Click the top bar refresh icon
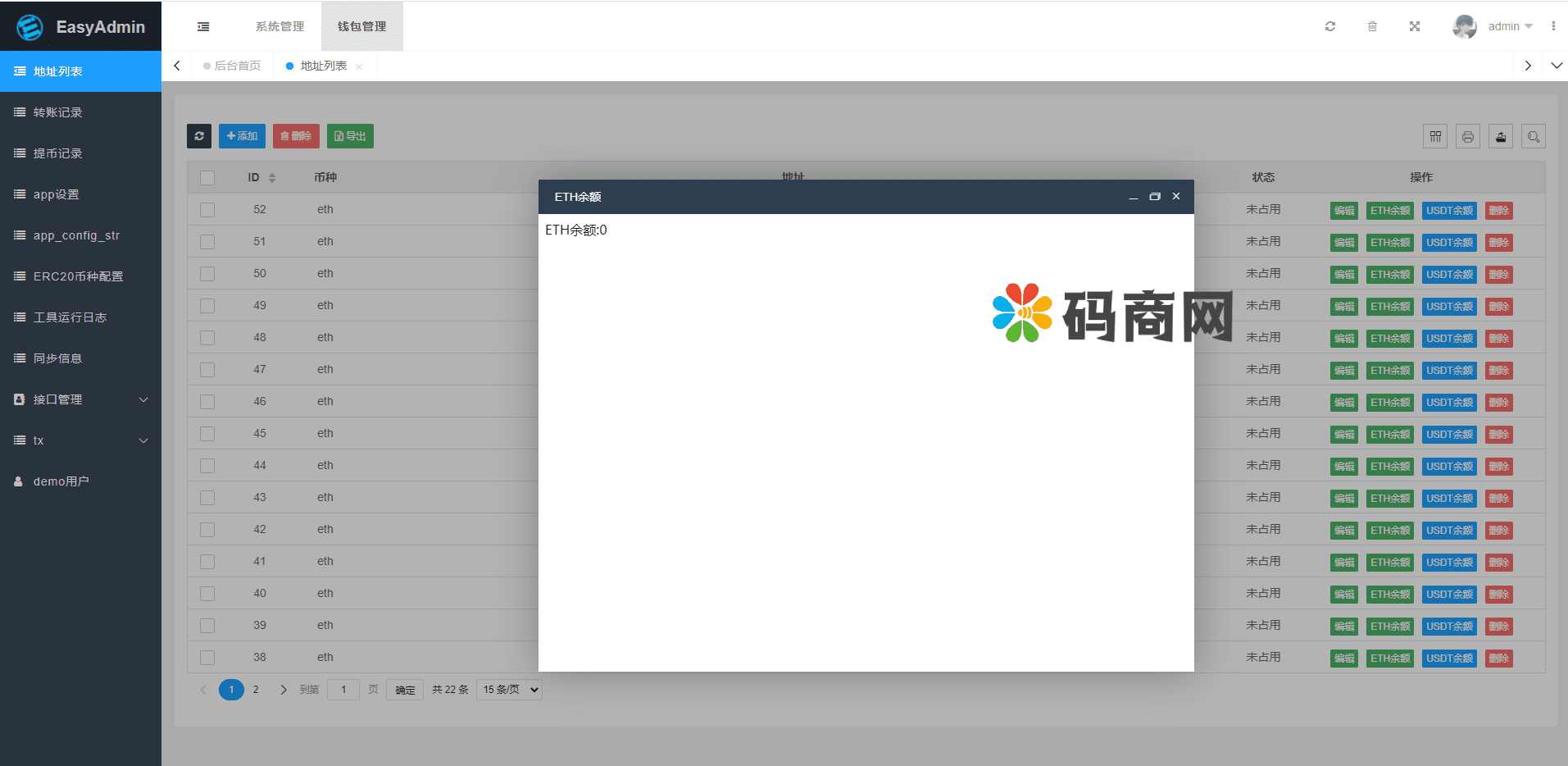 pos(1330,26)
